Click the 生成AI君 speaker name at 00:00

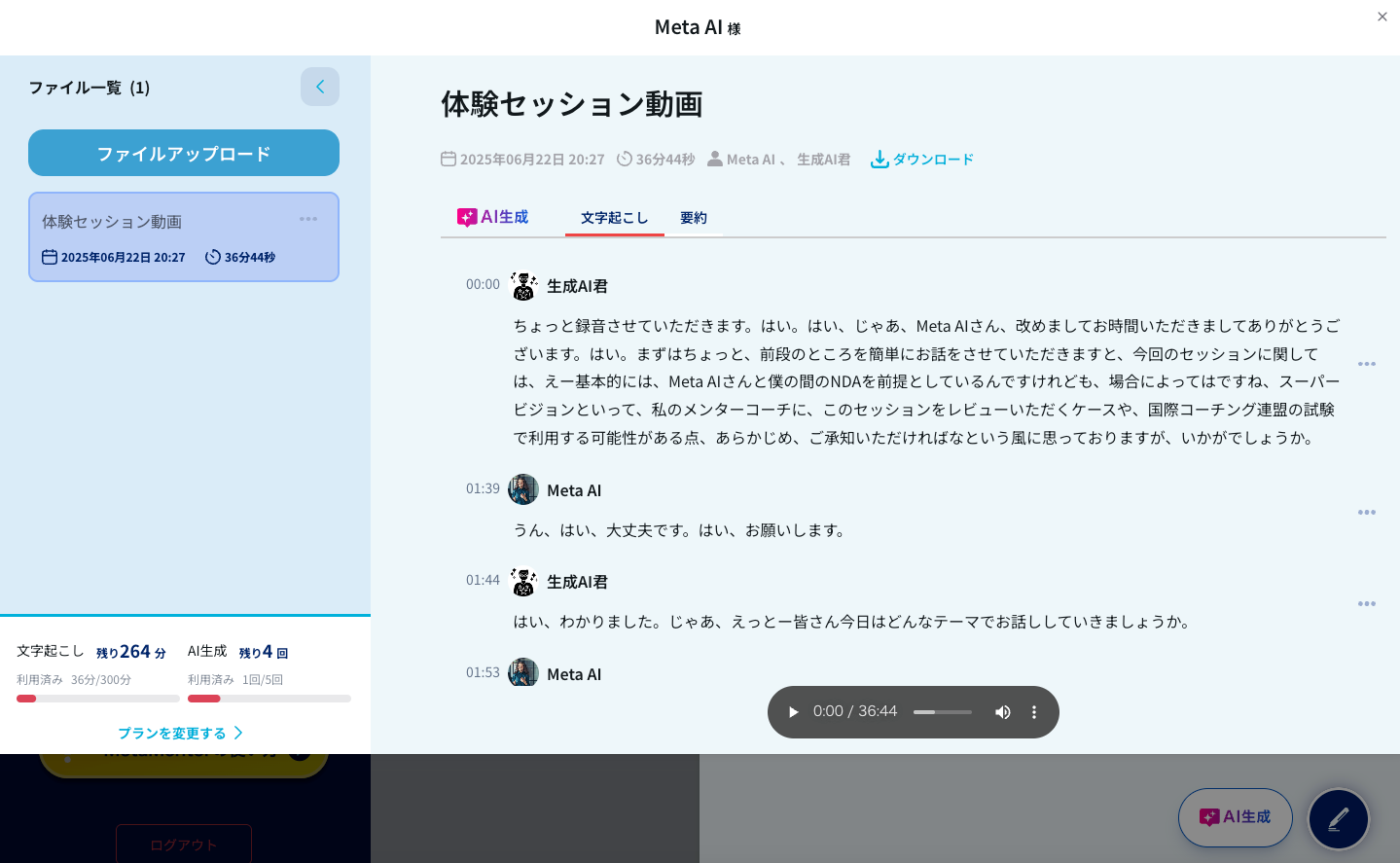(577, 286)
